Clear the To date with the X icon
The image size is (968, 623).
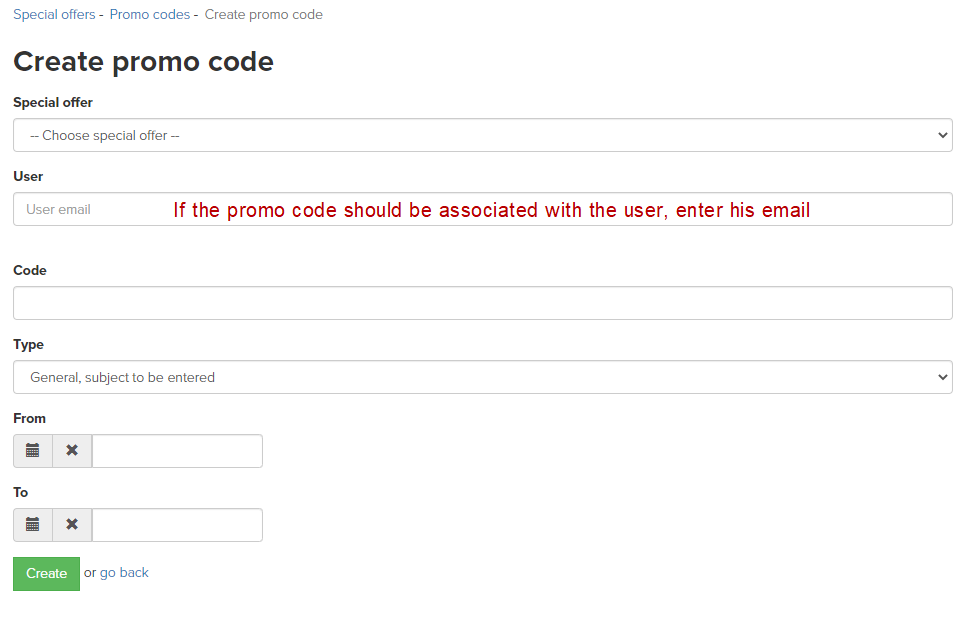72,525
